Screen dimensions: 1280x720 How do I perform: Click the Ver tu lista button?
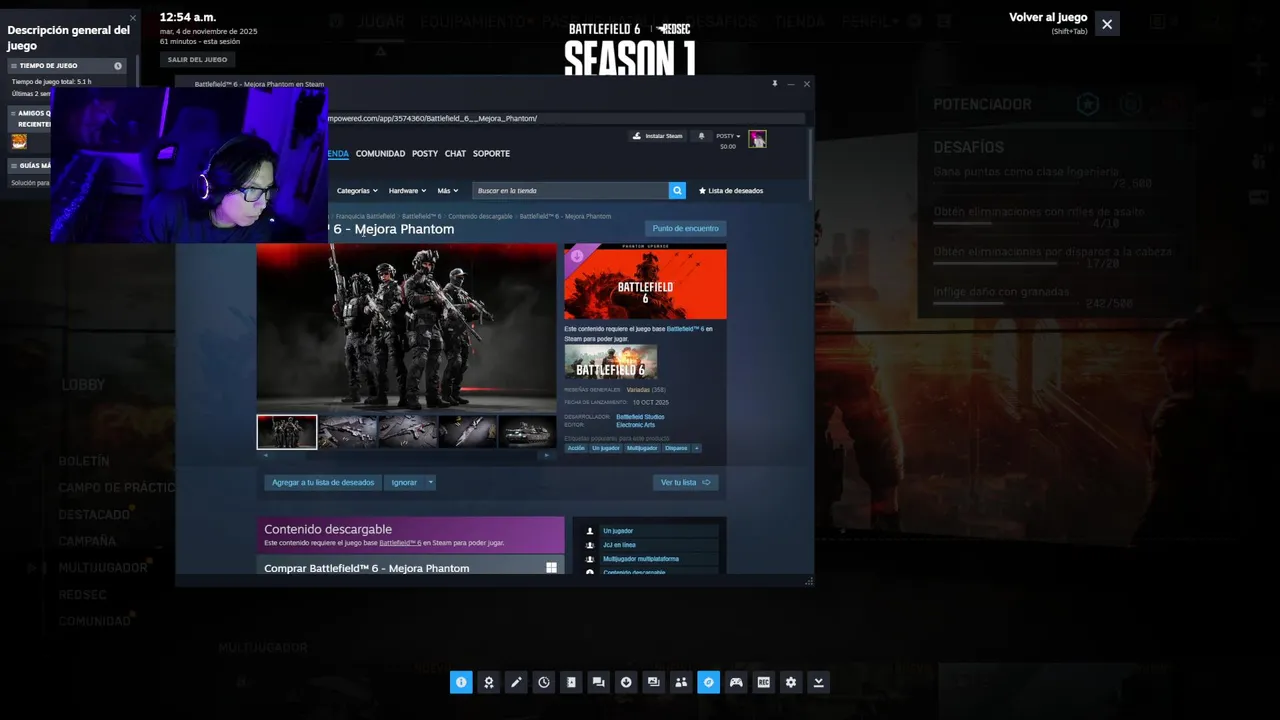pos(685,482)
